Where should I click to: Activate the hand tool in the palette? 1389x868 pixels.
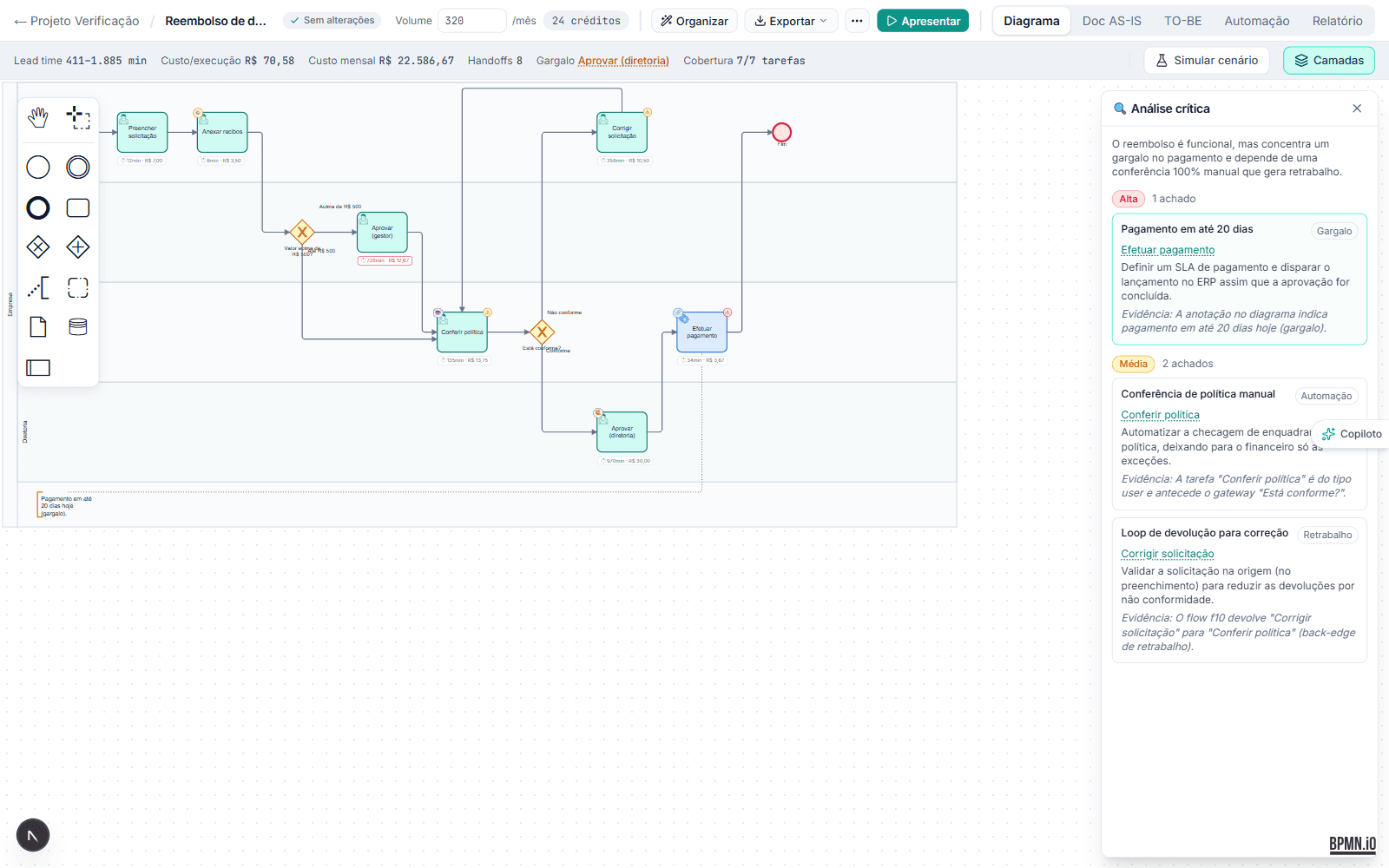[x=38, y=117]
